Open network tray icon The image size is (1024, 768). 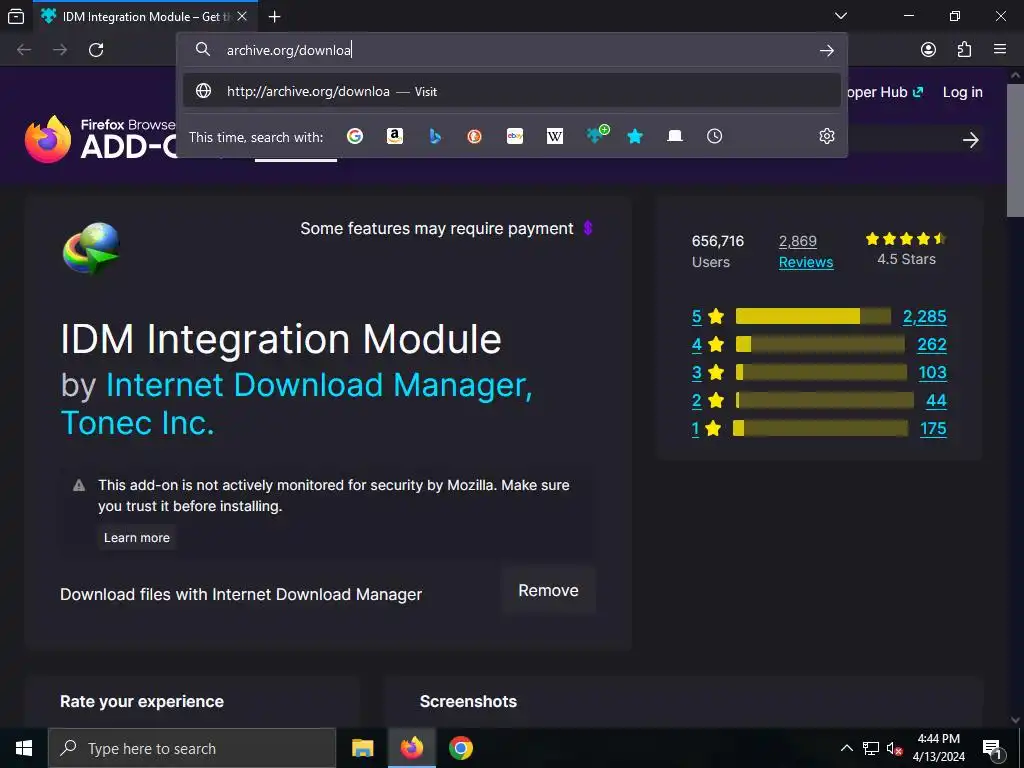(871, 748)
